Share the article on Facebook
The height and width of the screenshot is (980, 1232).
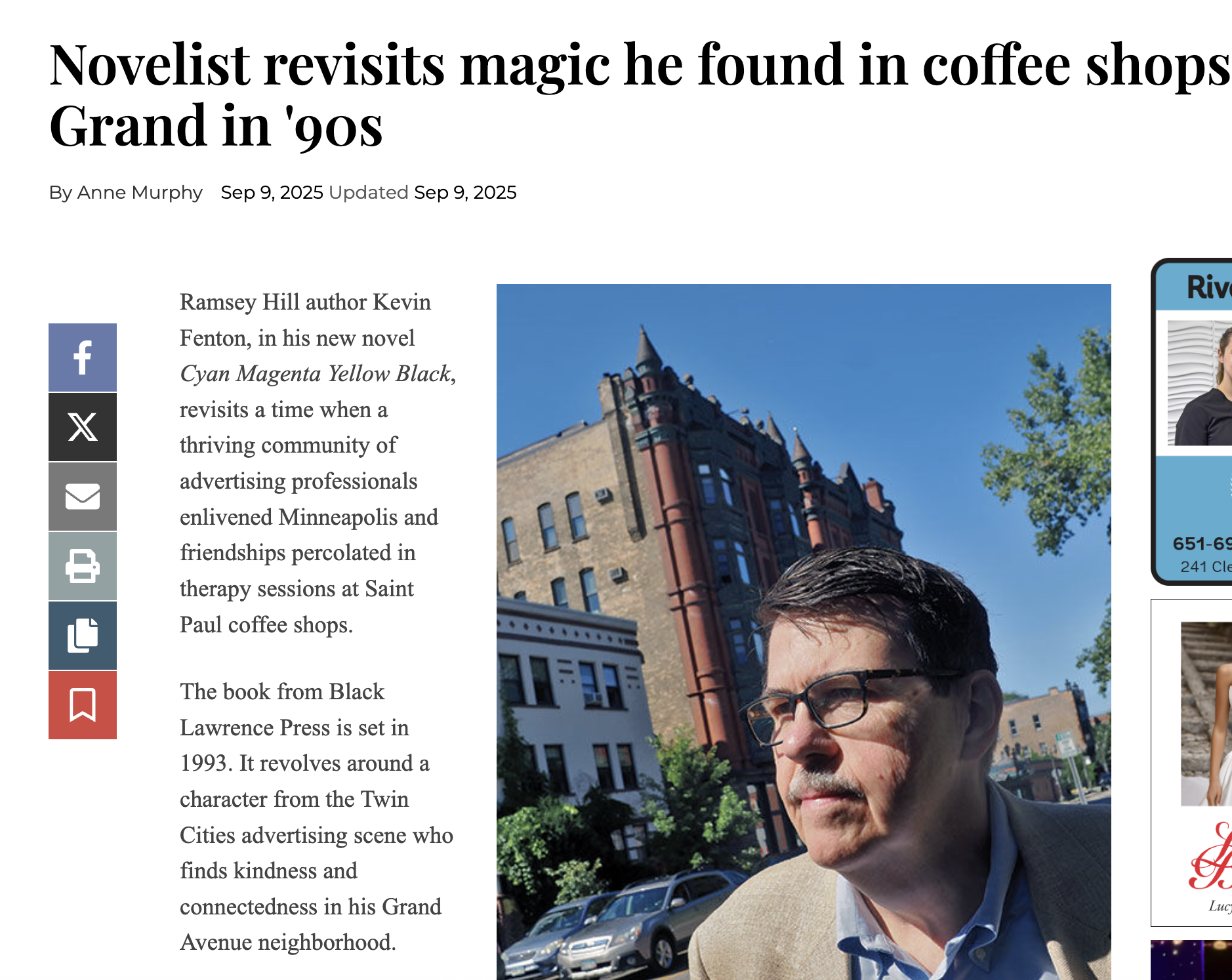pyautogui.click(x=83, y=357)
